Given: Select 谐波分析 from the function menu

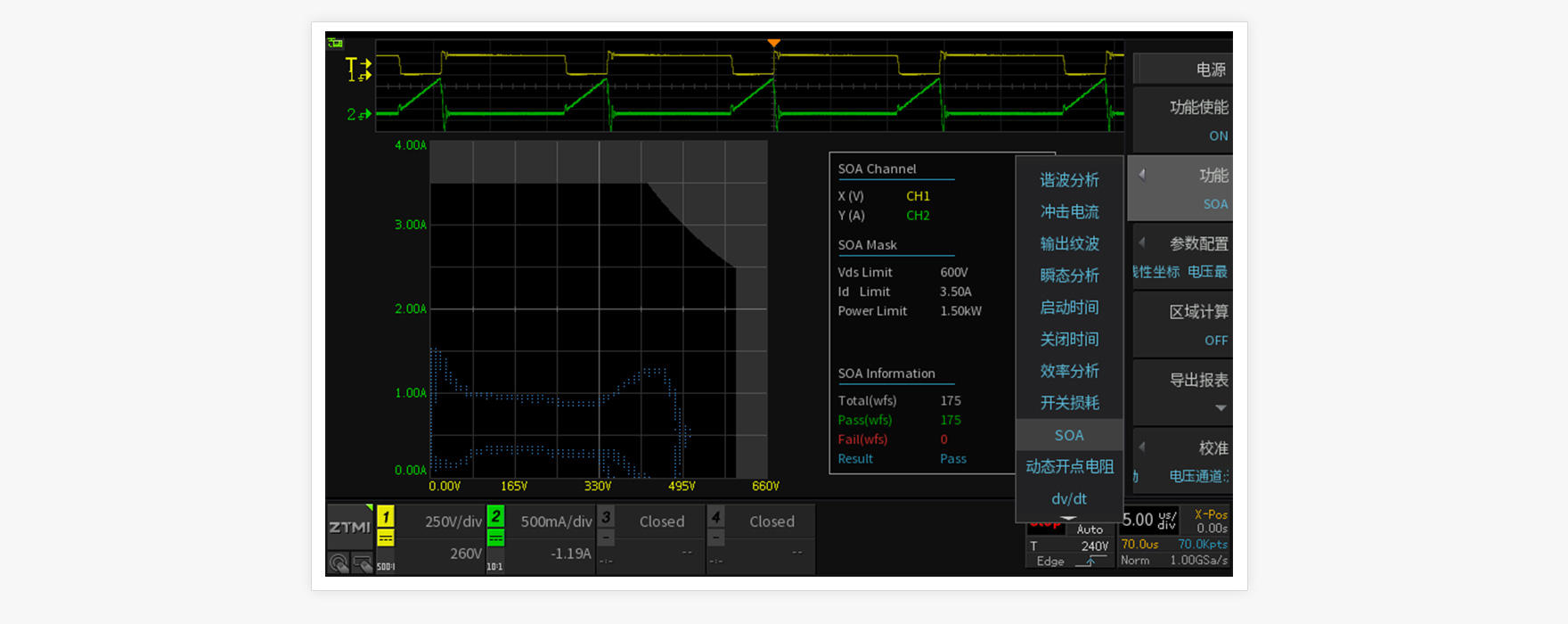Looking at the screenshot, I should pos(1069,180).
